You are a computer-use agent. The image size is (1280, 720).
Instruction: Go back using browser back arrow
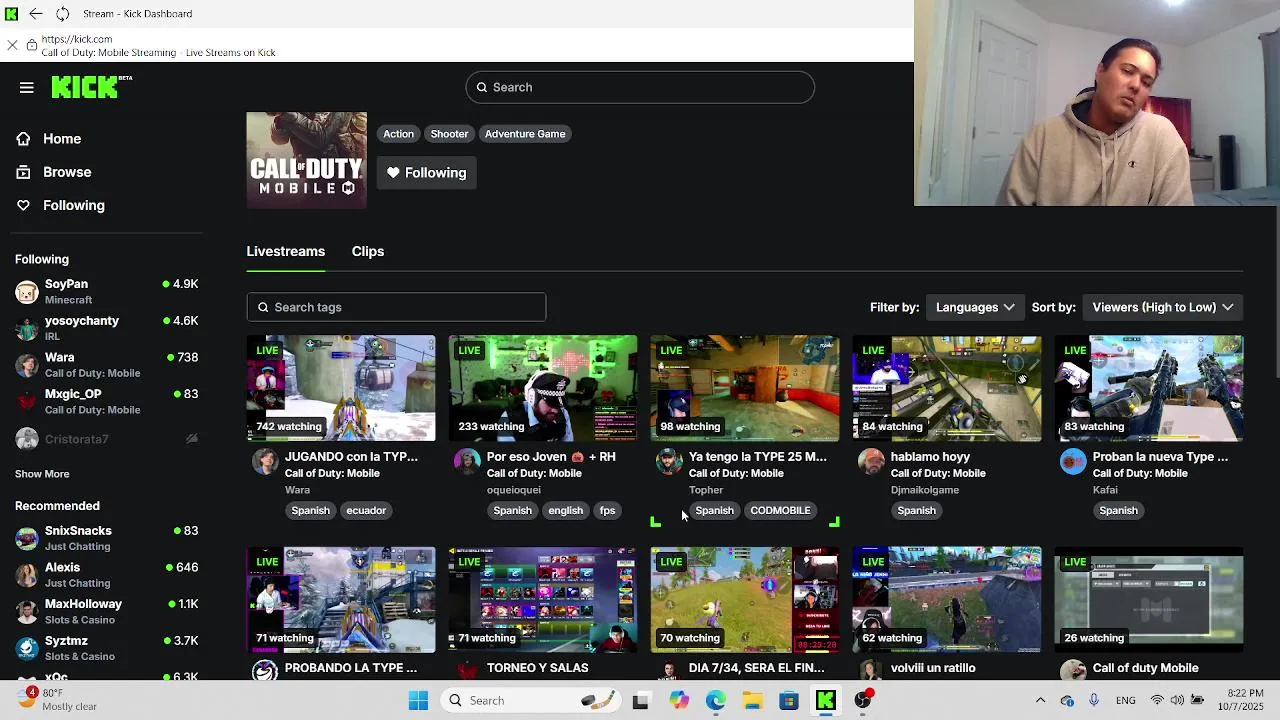[36, 14]
